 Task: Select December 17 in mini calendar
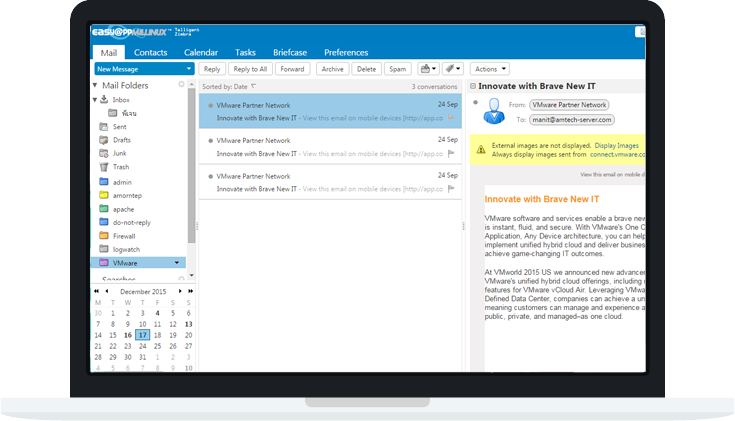click(x=142, y=335)
